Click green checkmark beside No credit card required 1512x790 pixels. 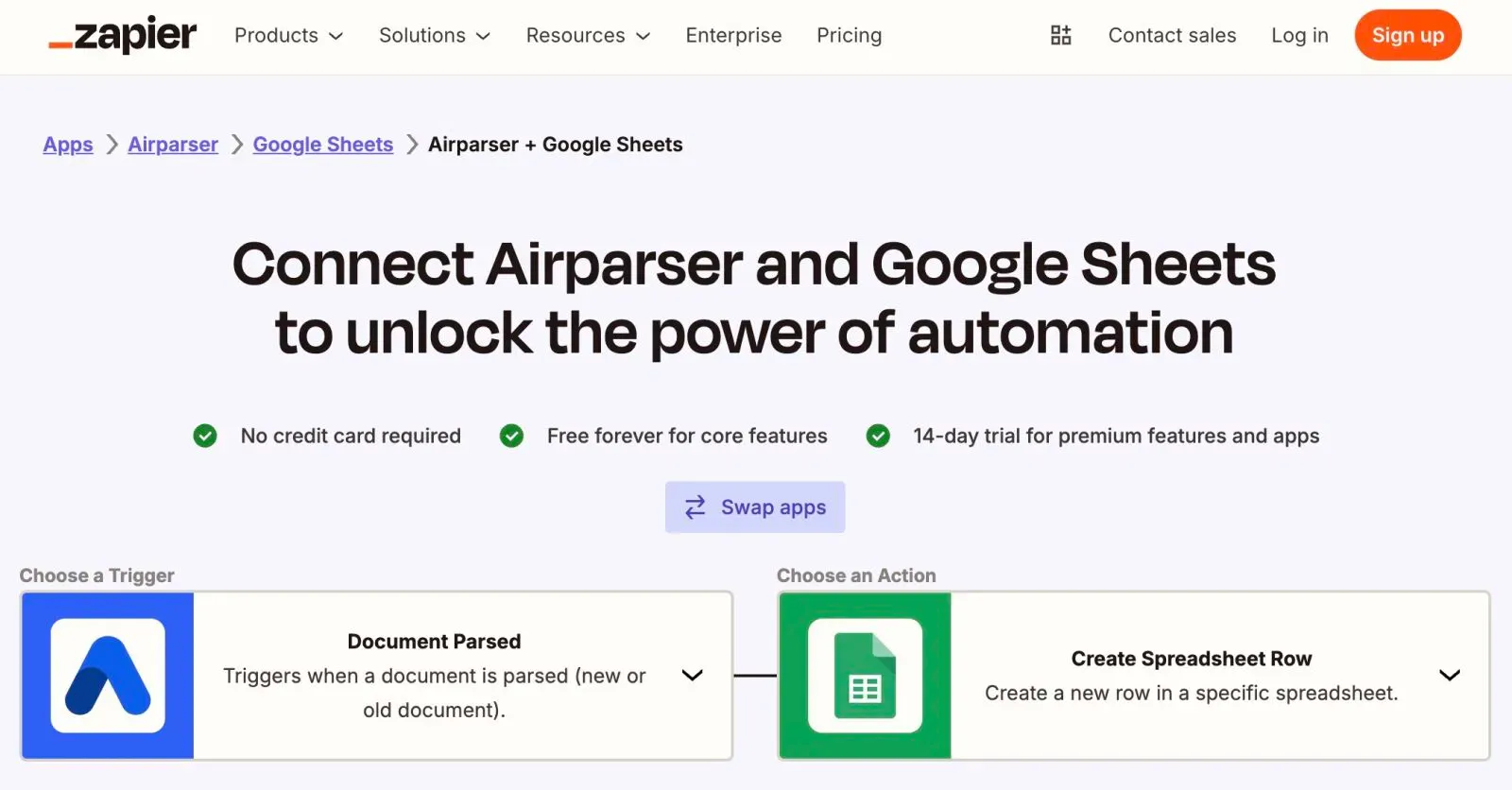pos(205,436)
